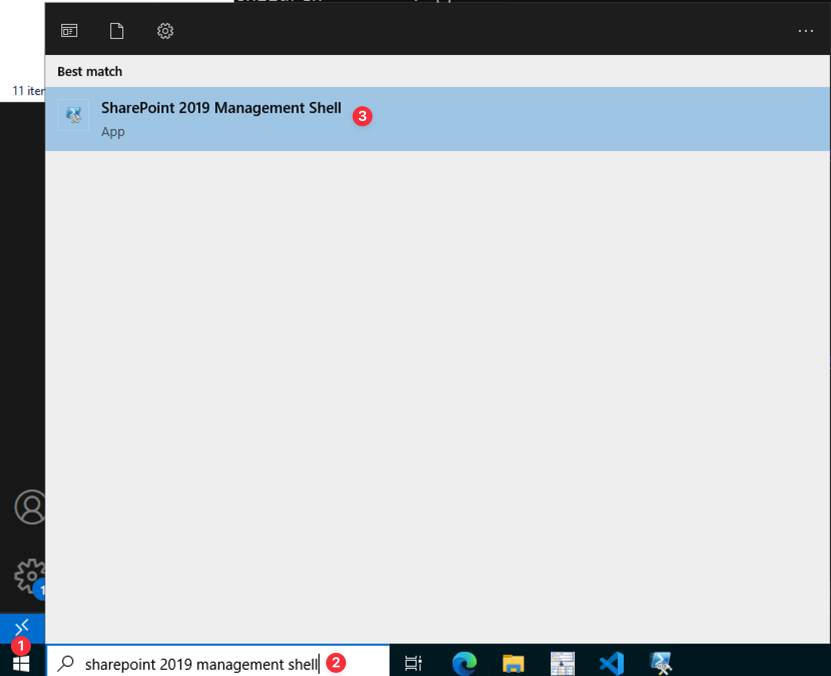Filter search results by Documents
The width and height of the screenshot is (831, 676).
click(117, 31)
